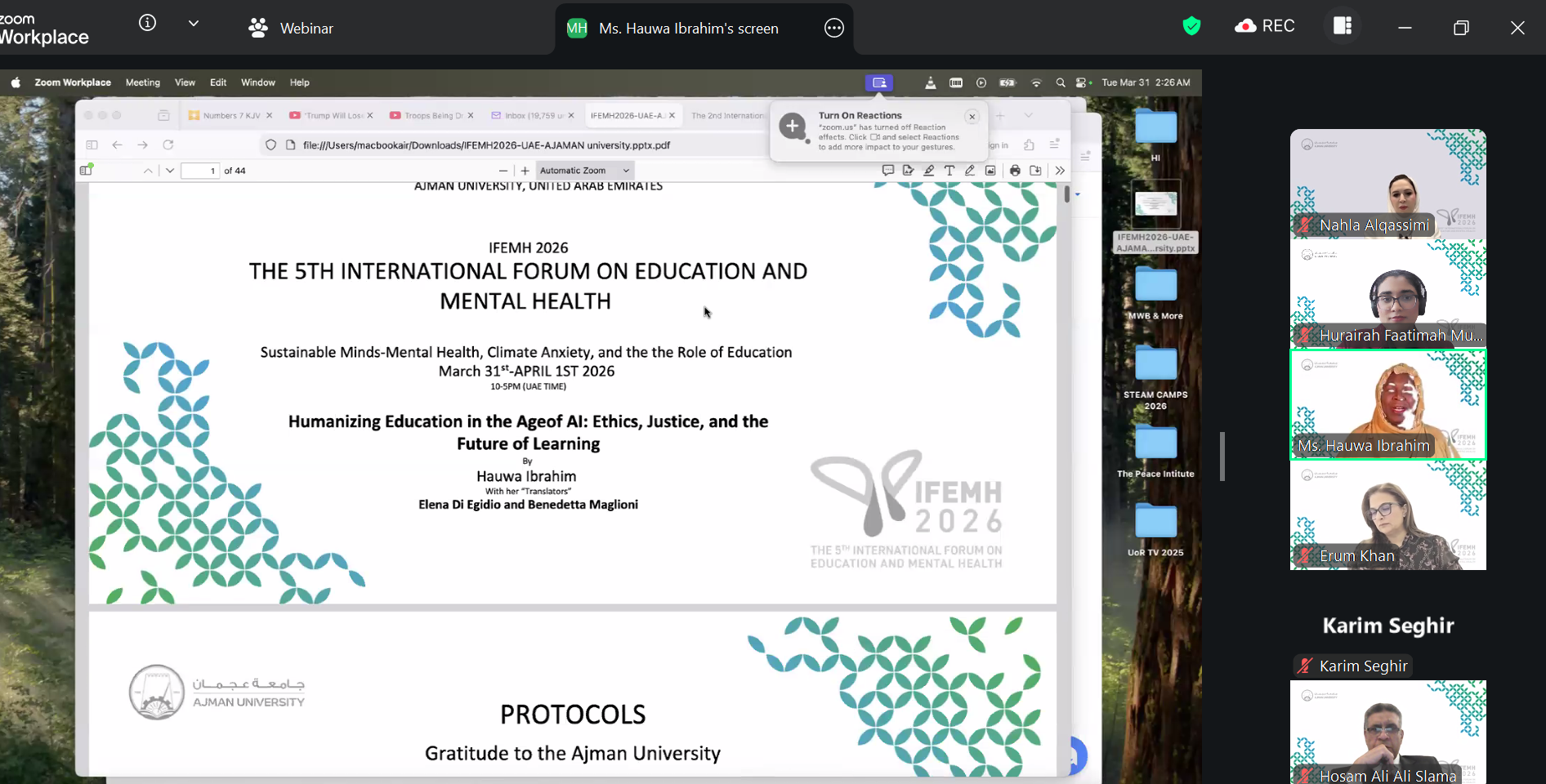
Task: Select the add image tool in the PDF toolbar
Action: coord(990,171)
